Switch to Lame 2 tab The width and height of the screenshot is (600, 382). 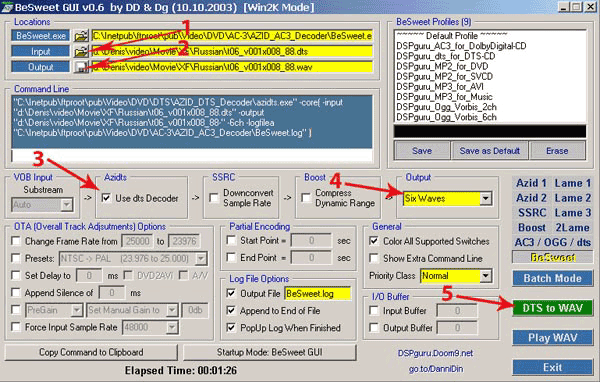(573, 198)
